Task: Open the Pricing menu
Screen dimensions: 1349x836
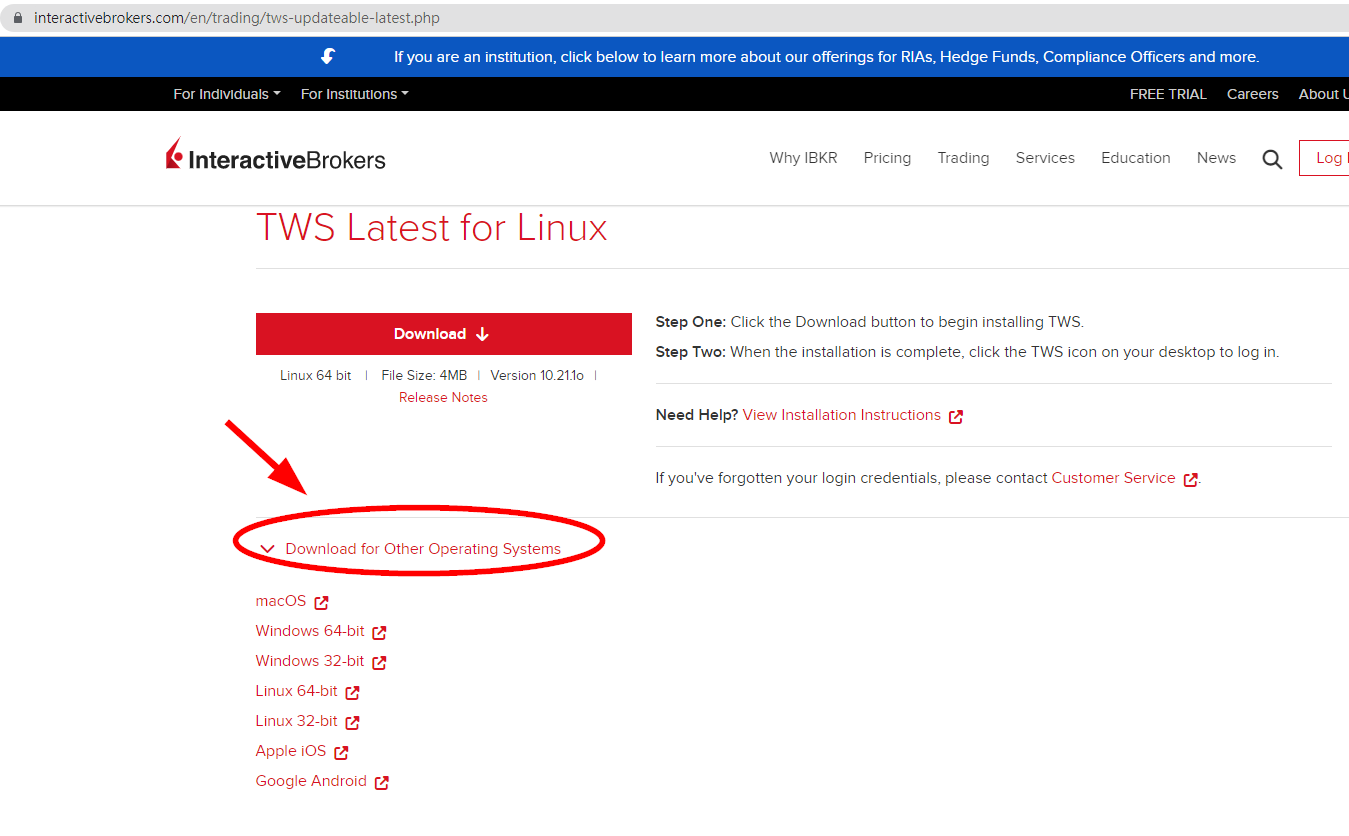Action: pyautogui.click(x=887, y=158)
